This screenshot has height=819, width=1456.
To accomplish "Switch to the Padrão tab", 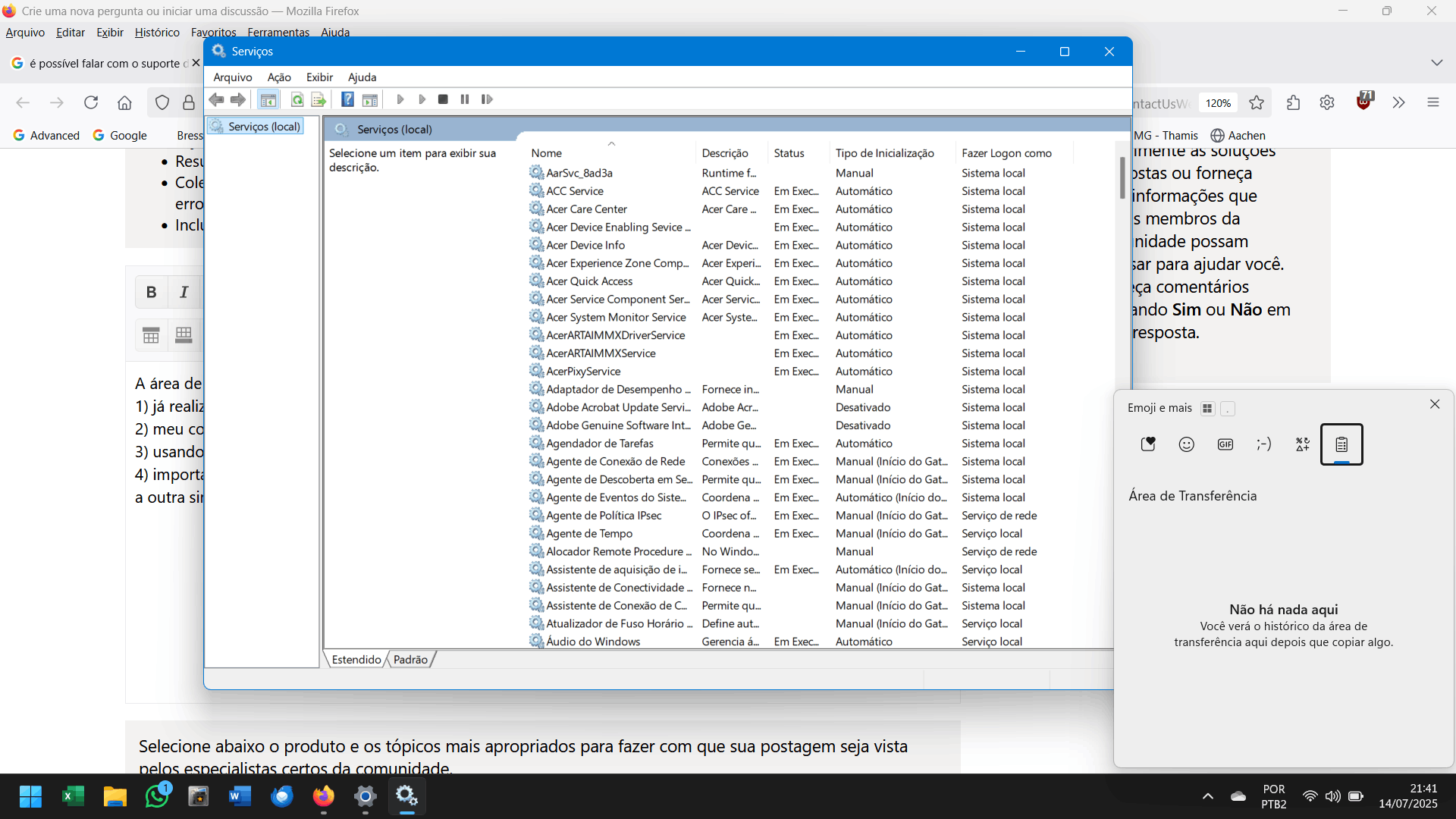I will [x=410, y=660].
